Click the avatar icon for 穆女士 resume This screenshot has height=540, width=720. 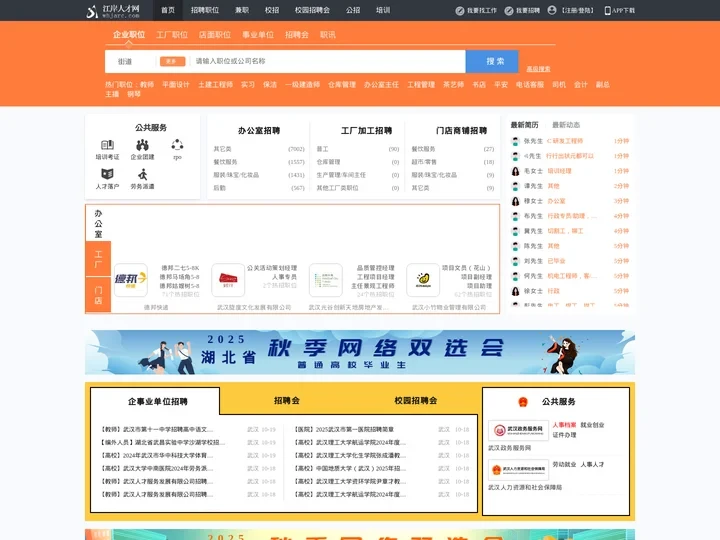coord(515,201)
